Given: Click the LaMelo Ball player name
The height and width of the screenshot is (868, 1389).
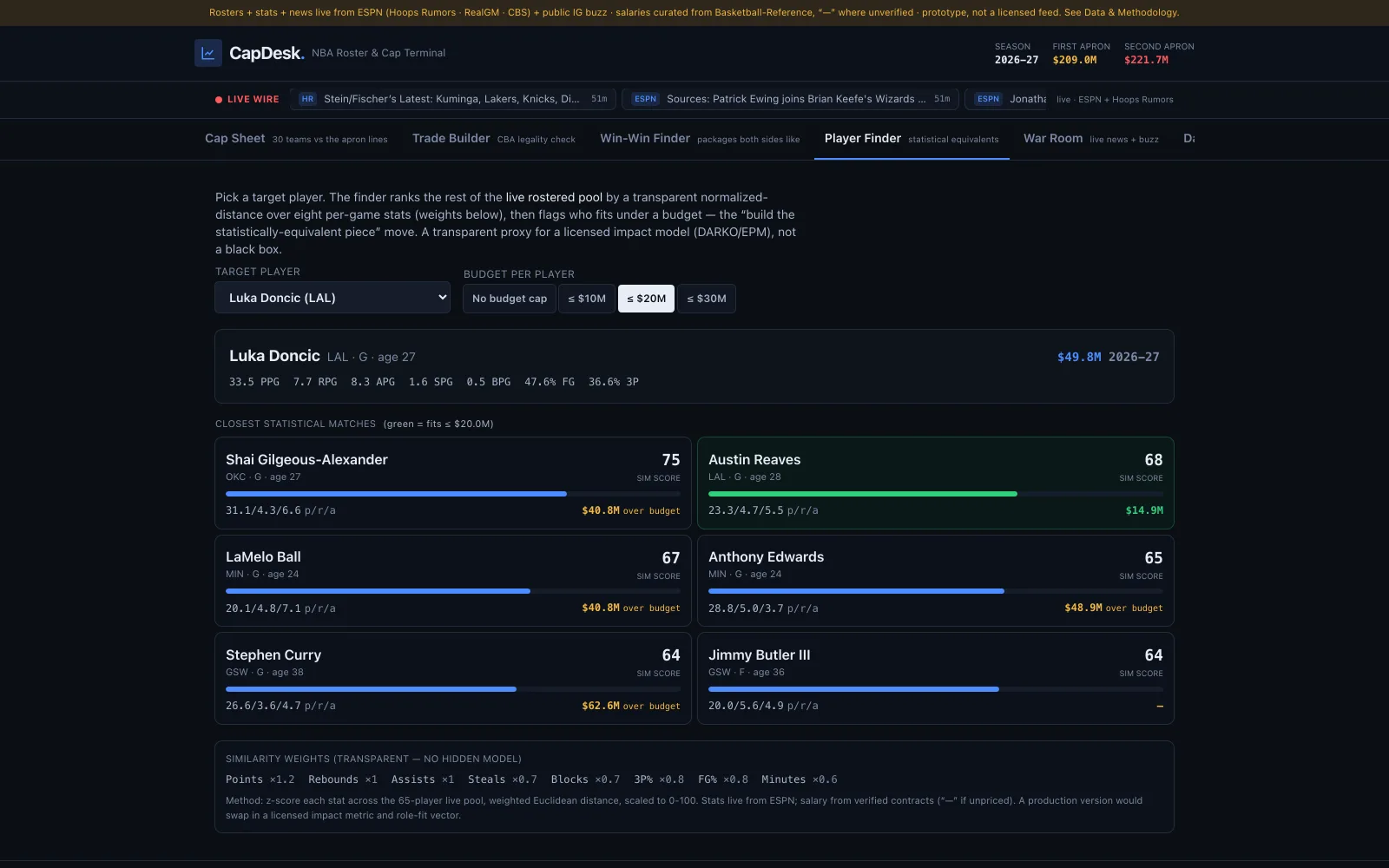Looking at the screenshot, I should point(263,557).
